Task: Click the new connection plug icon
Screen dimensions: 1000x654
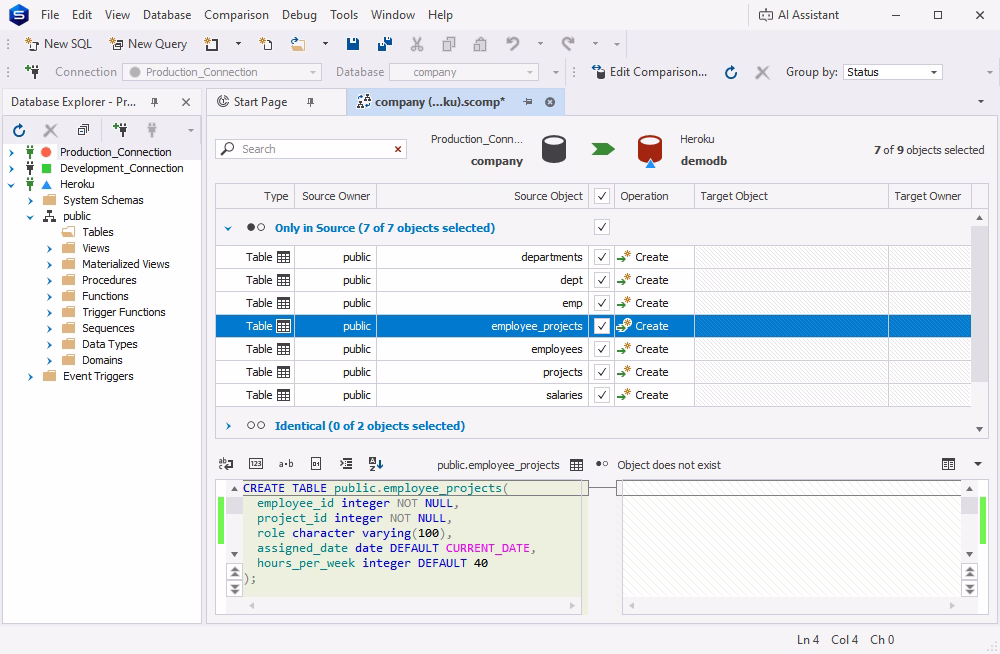Action: coord(120,130)
